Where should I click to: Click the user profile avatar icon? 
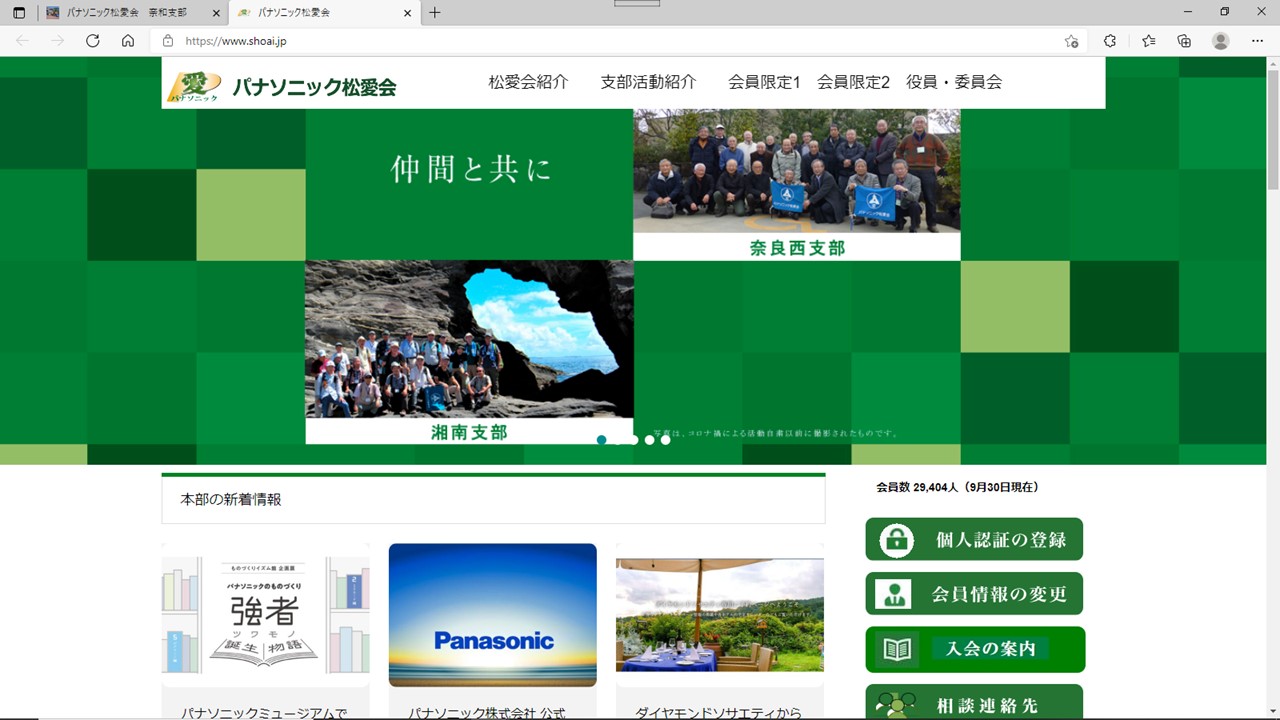point(1220,41)
